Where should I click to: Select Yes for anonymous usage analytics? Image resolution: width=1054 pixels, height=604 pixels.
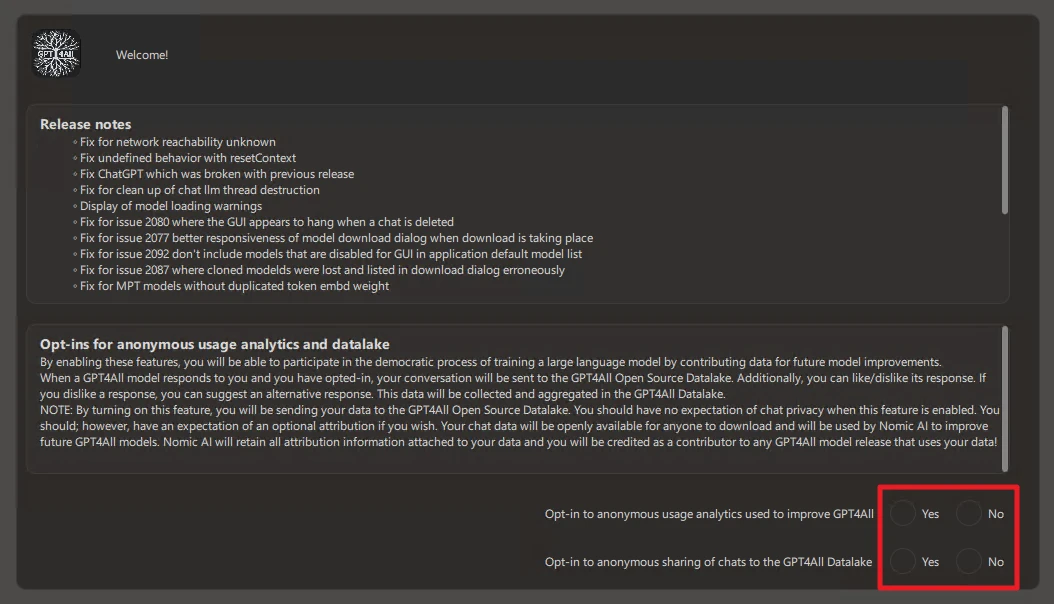pos(905,513)
